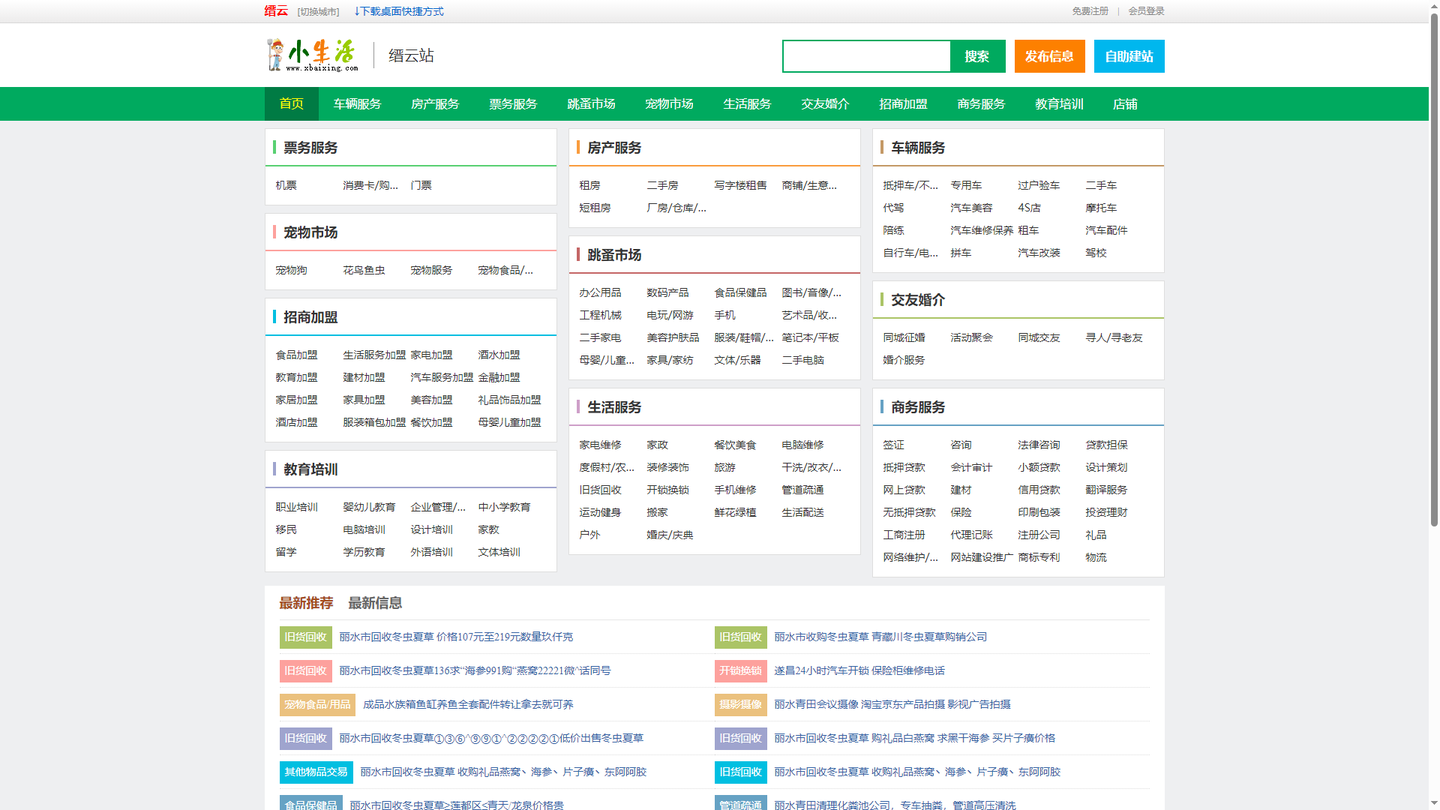Open the 家电维修 service category
The image size is (1440, 810).
(600, 445)
